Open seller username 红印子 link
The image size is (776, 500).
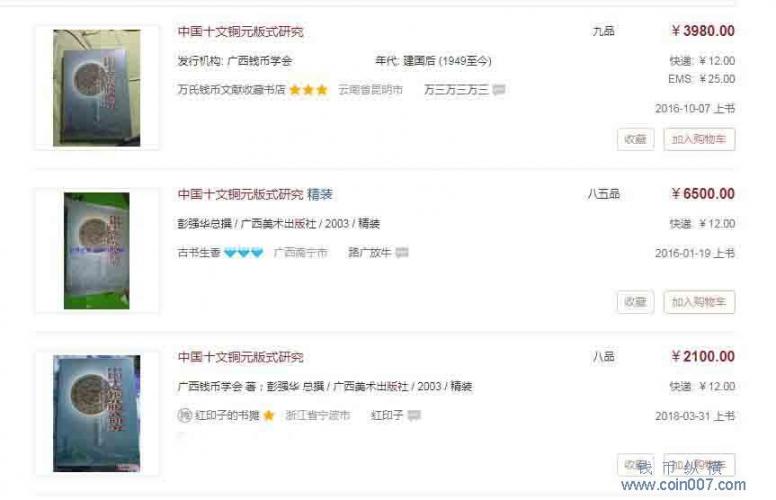387,415
